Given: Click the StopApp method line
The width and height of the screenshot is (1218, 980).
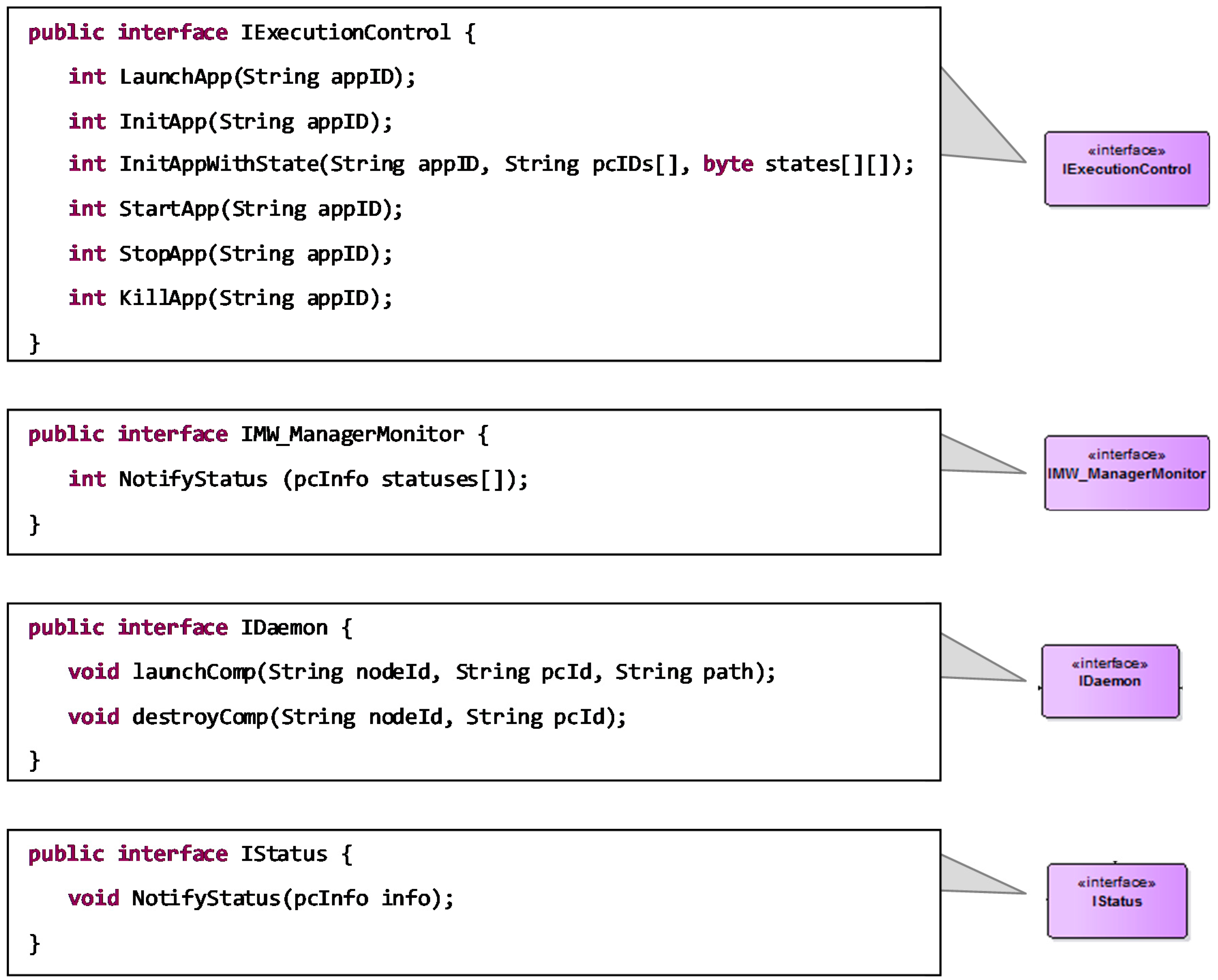Looking at the screenshot, I should click(230, 254).
